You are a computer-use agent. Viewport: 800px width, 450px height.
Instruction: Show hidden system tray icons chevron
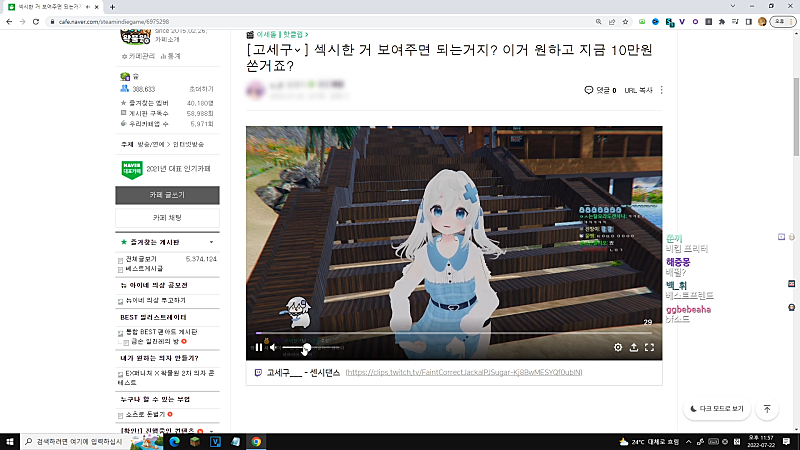[x=688, y=442]
